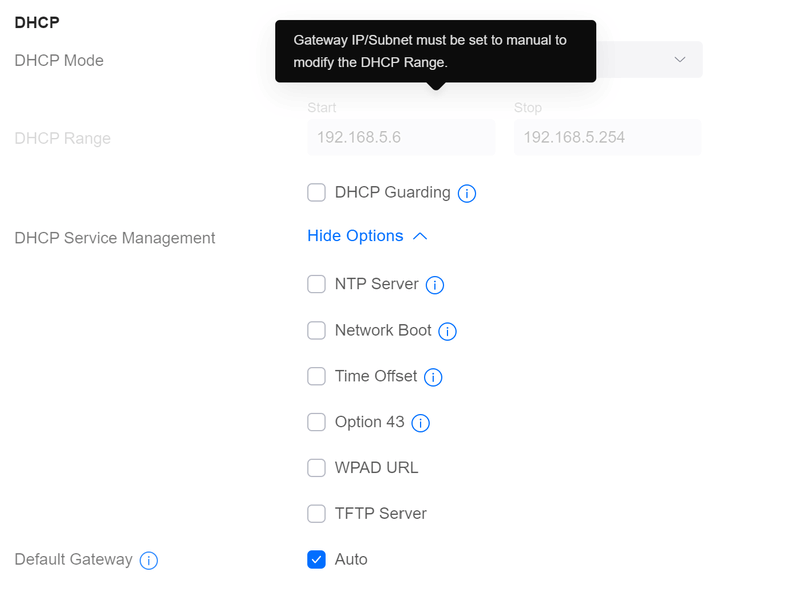This screenshot has width=800, height=591.
Task: Uncheck the Auto default gateway checkbox
Action: [317, 559]
